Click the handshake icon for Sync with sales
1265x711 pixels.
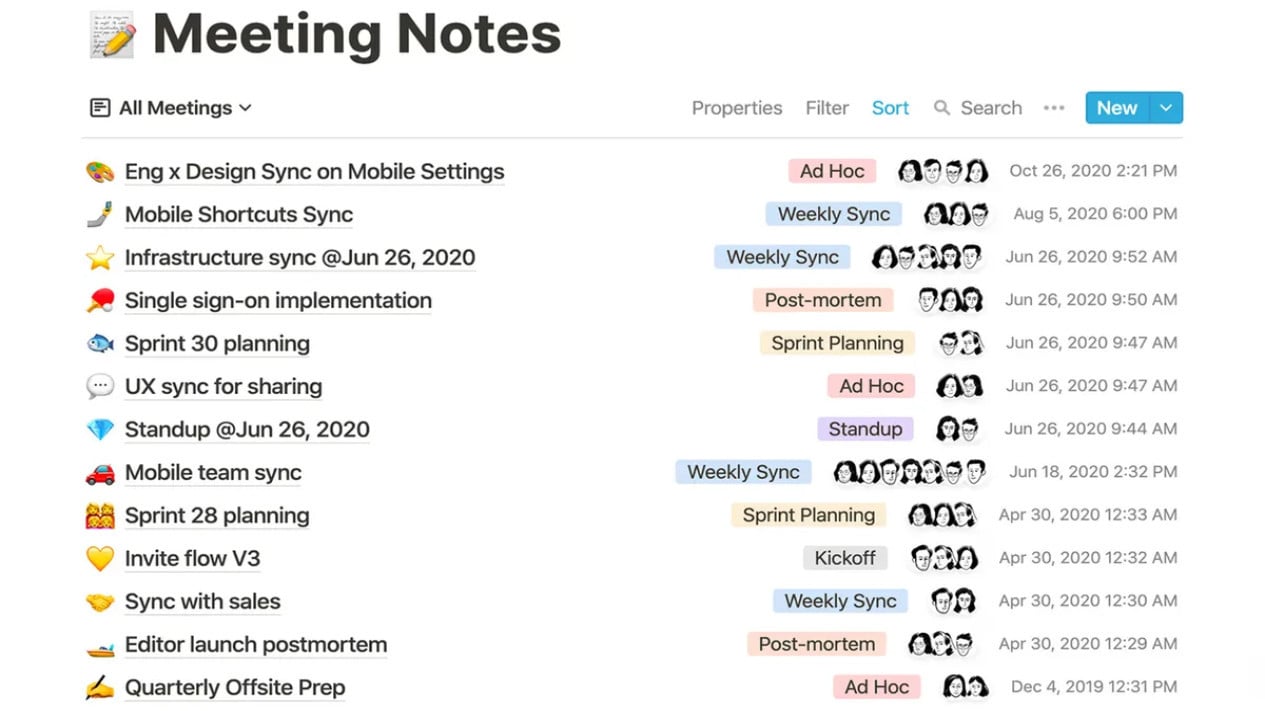click(100, 602)
